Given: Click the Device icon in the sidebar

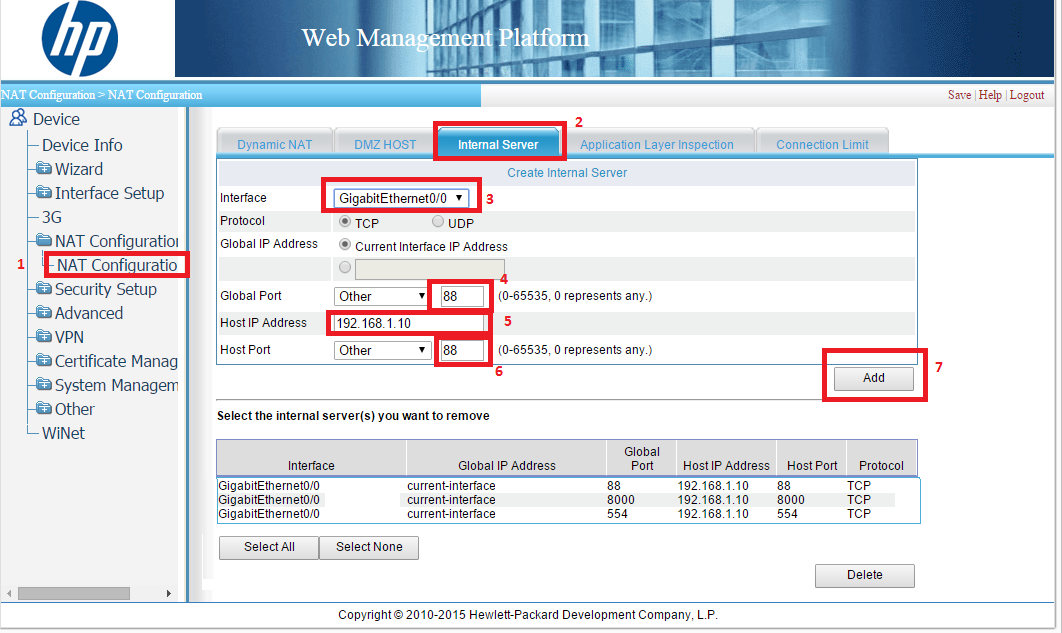Looking at the screenshot, I should (17, 119).
